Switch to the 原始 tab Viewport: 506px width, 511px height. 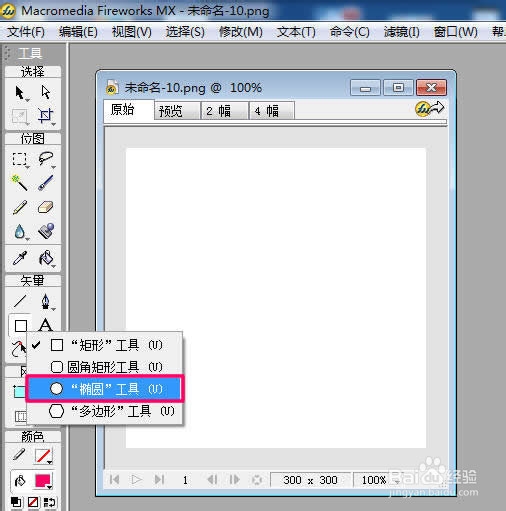(129, 110)
